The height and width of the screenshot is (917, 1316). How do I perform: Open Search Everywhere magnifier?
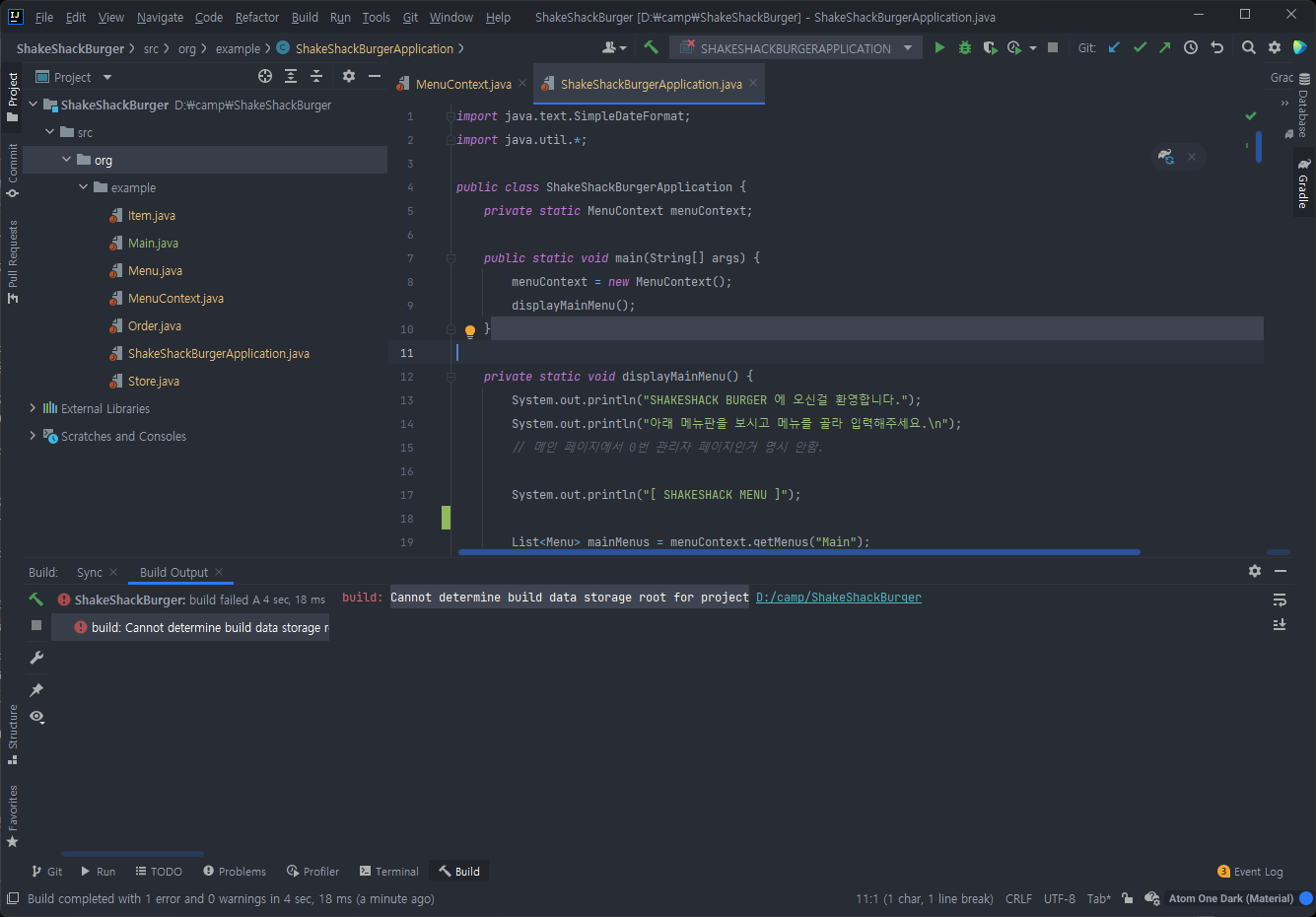1249,47
